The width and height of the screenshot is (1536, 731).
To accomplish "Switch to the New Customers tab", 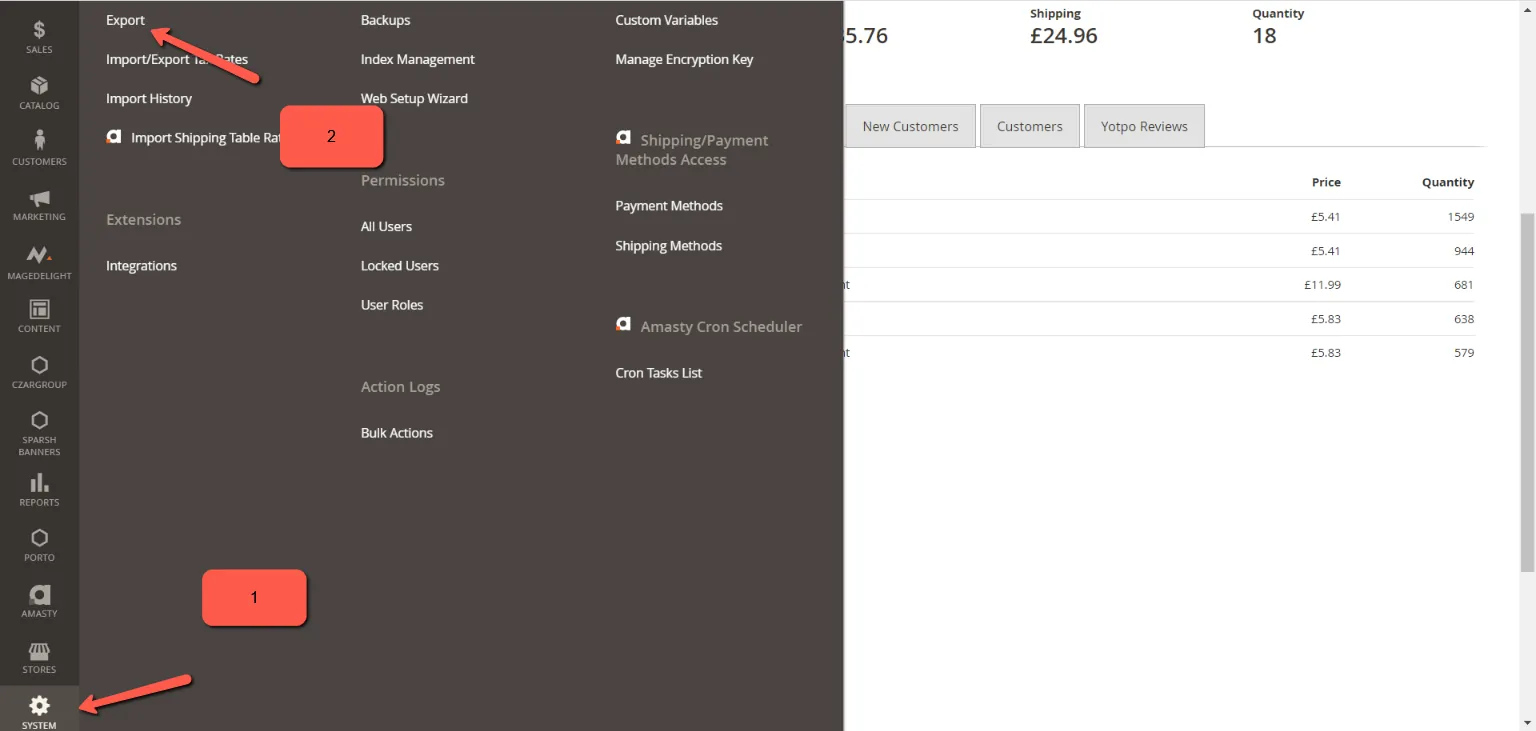I will pyautogui.click(x=910, y=126).
